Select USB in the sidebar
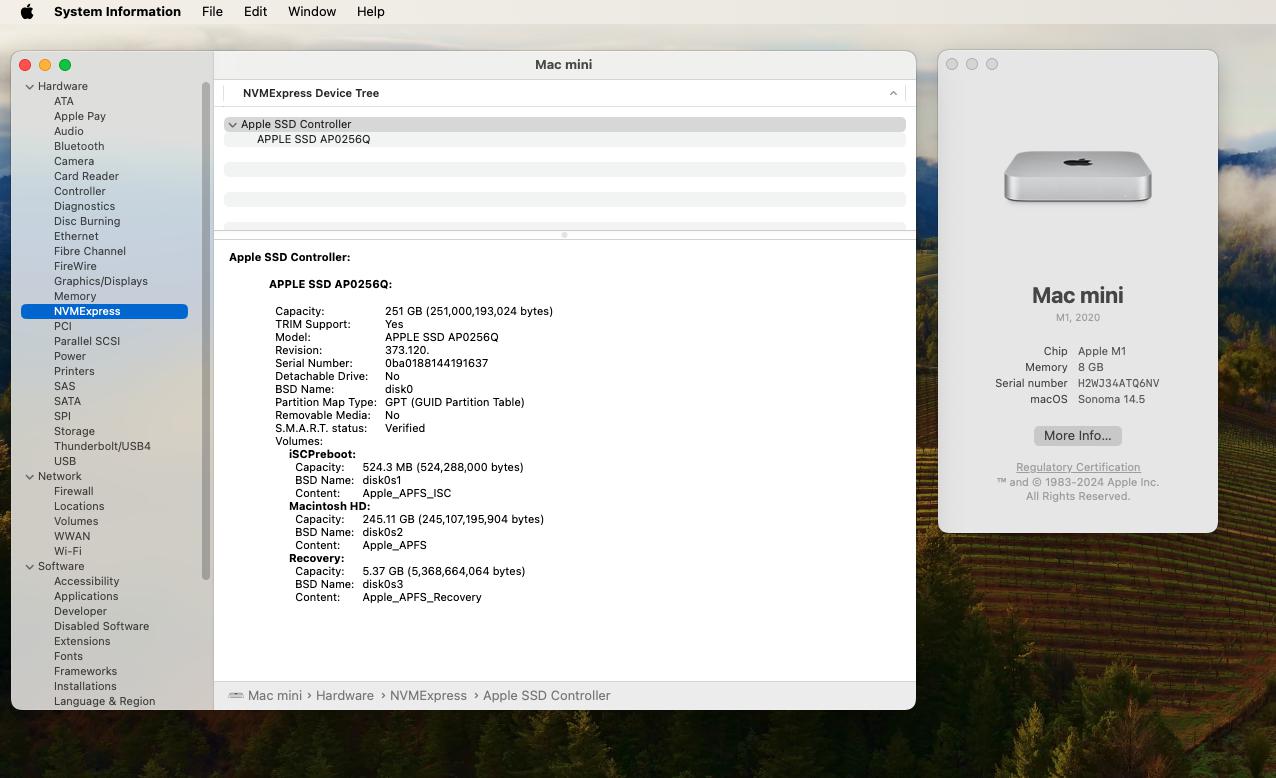Image resolution: width=1276 pixels, height=778 pixels. pyautogui.click(x=65, y=461)
